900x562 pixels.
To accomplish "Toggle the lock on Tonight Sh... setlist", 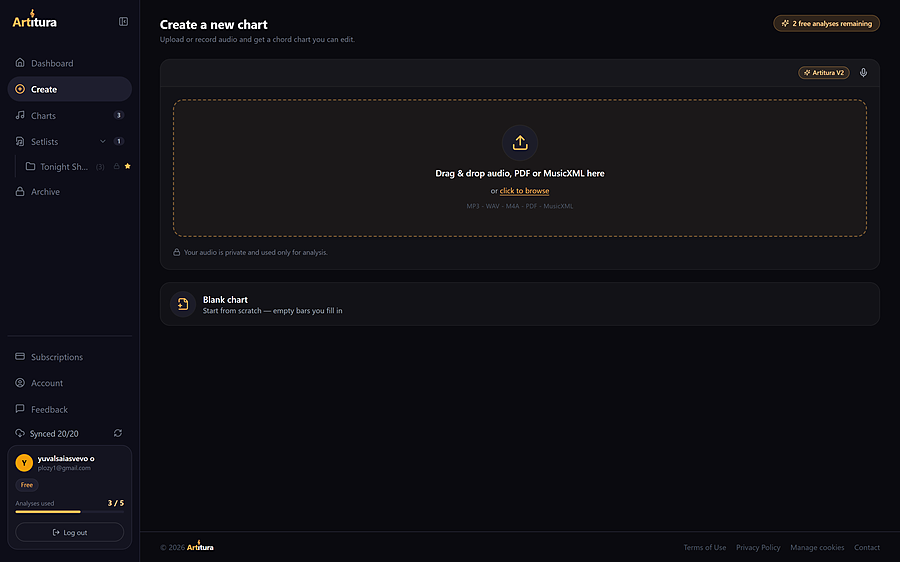I will 117,166.
